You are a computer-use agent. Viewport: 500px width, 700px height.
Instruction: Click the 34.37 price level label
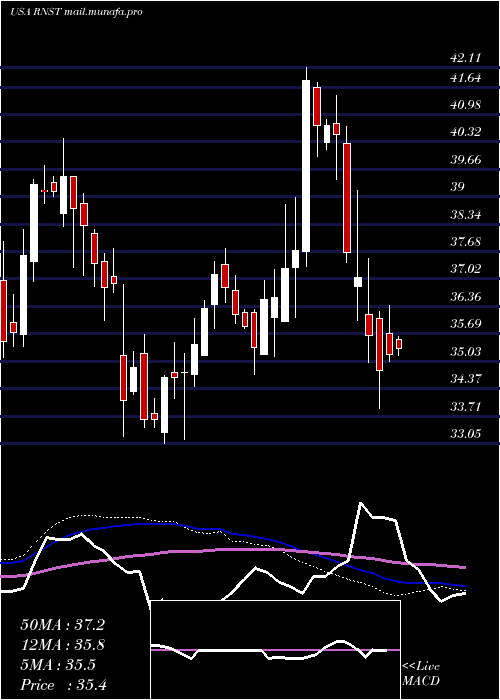[466, 379]
